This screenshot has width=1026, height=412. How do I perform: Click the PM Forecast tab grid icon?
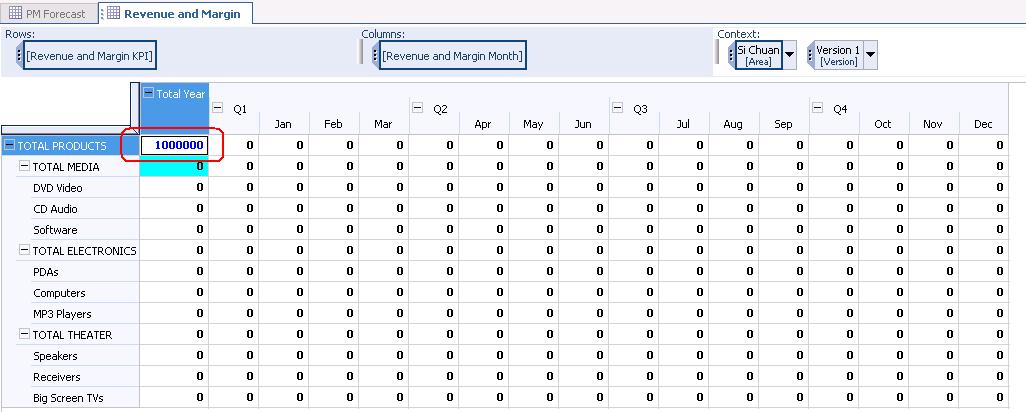click(x=15, y=14)
